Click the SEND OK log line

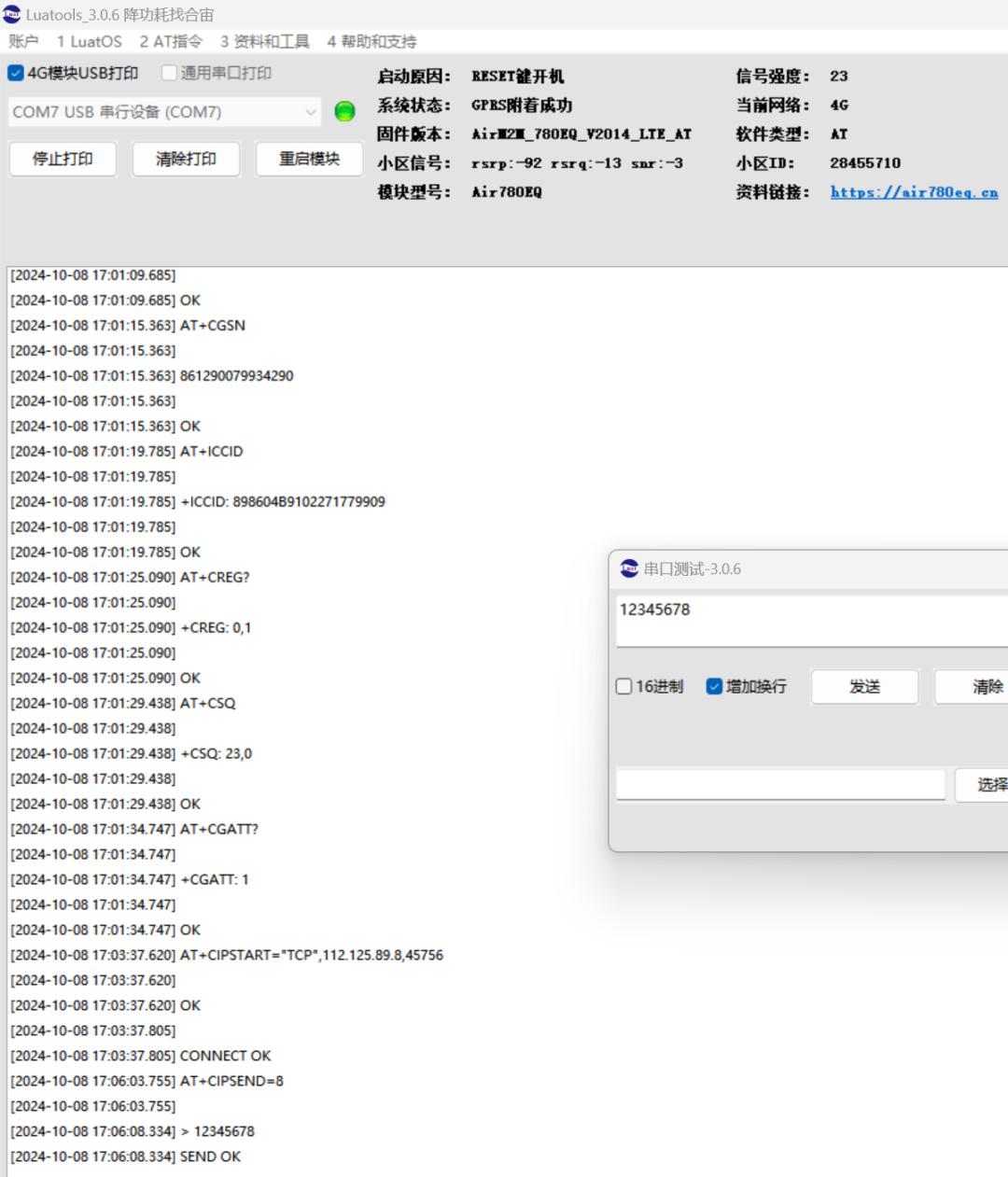[126, 1156]
